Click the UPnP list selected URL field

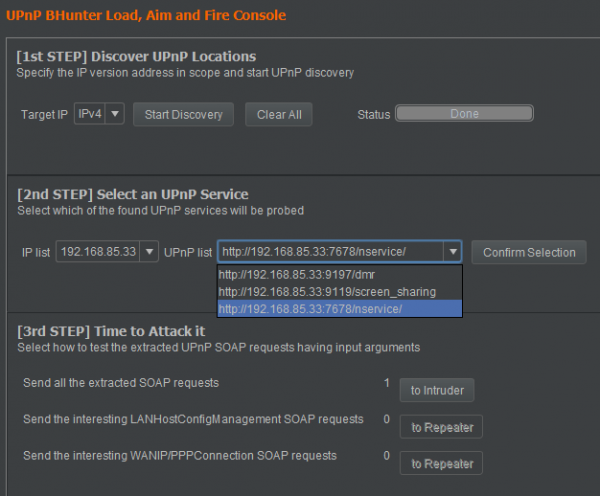click(x=330, y=252)
